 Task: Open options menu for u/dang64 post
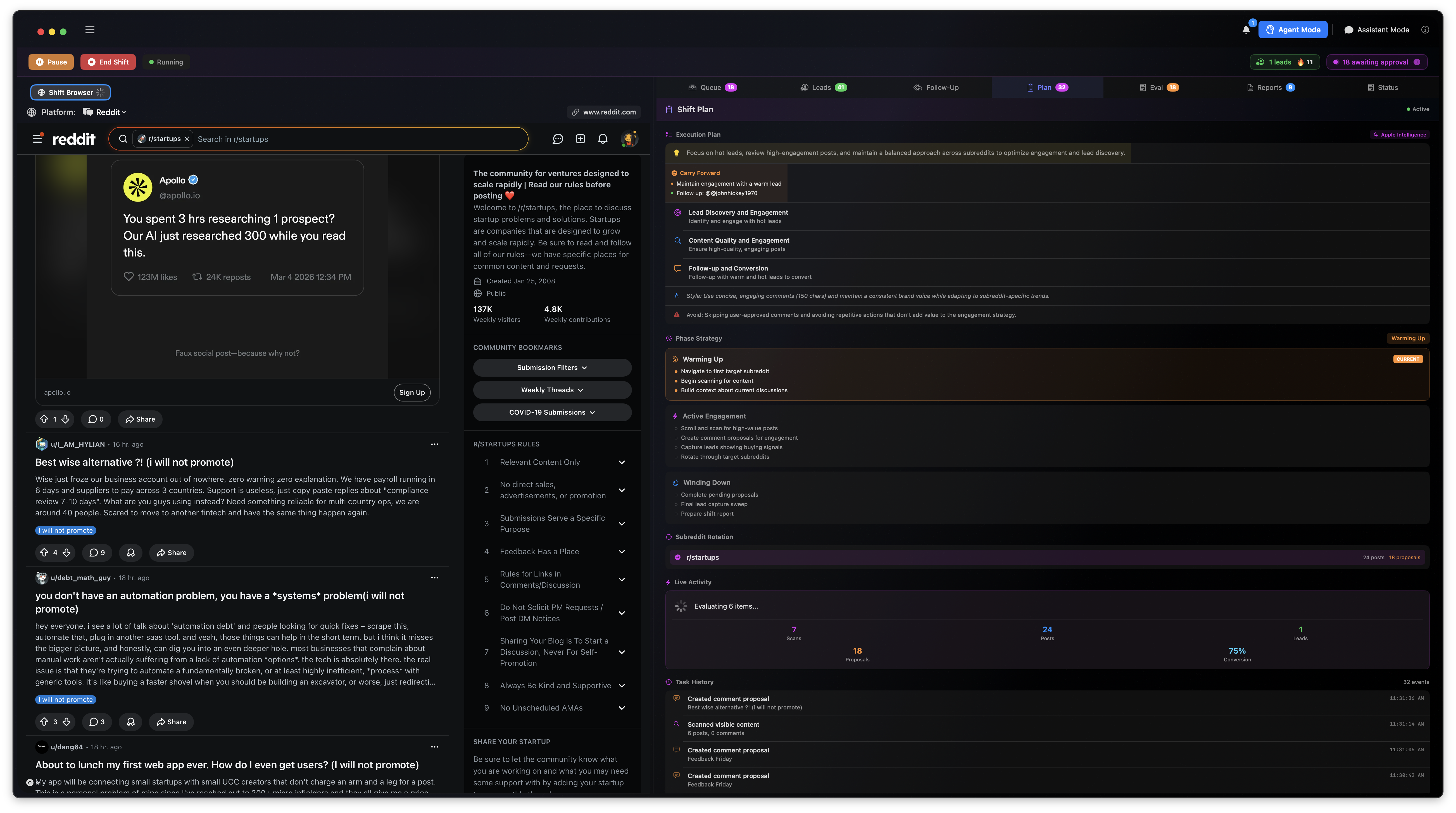tap(435, 747)
